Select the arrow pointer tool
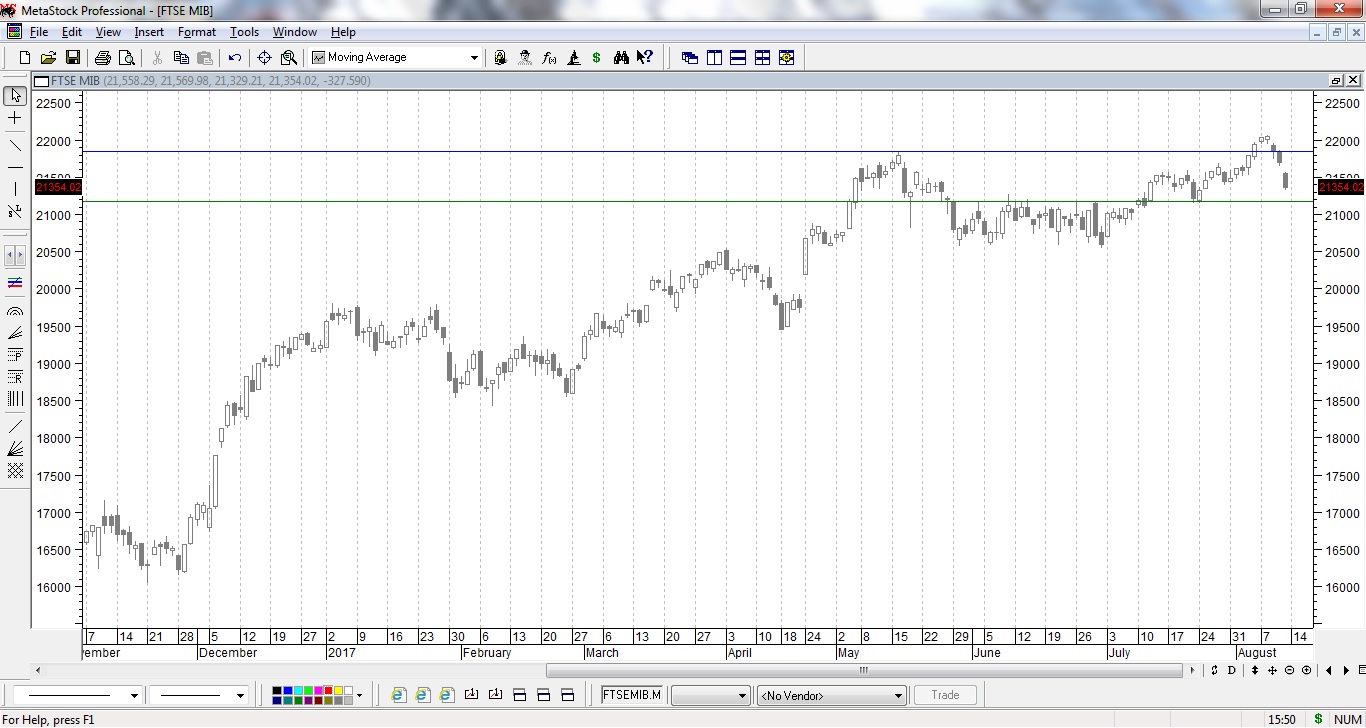Screen dimensions: 1366x728 point(15,95)
